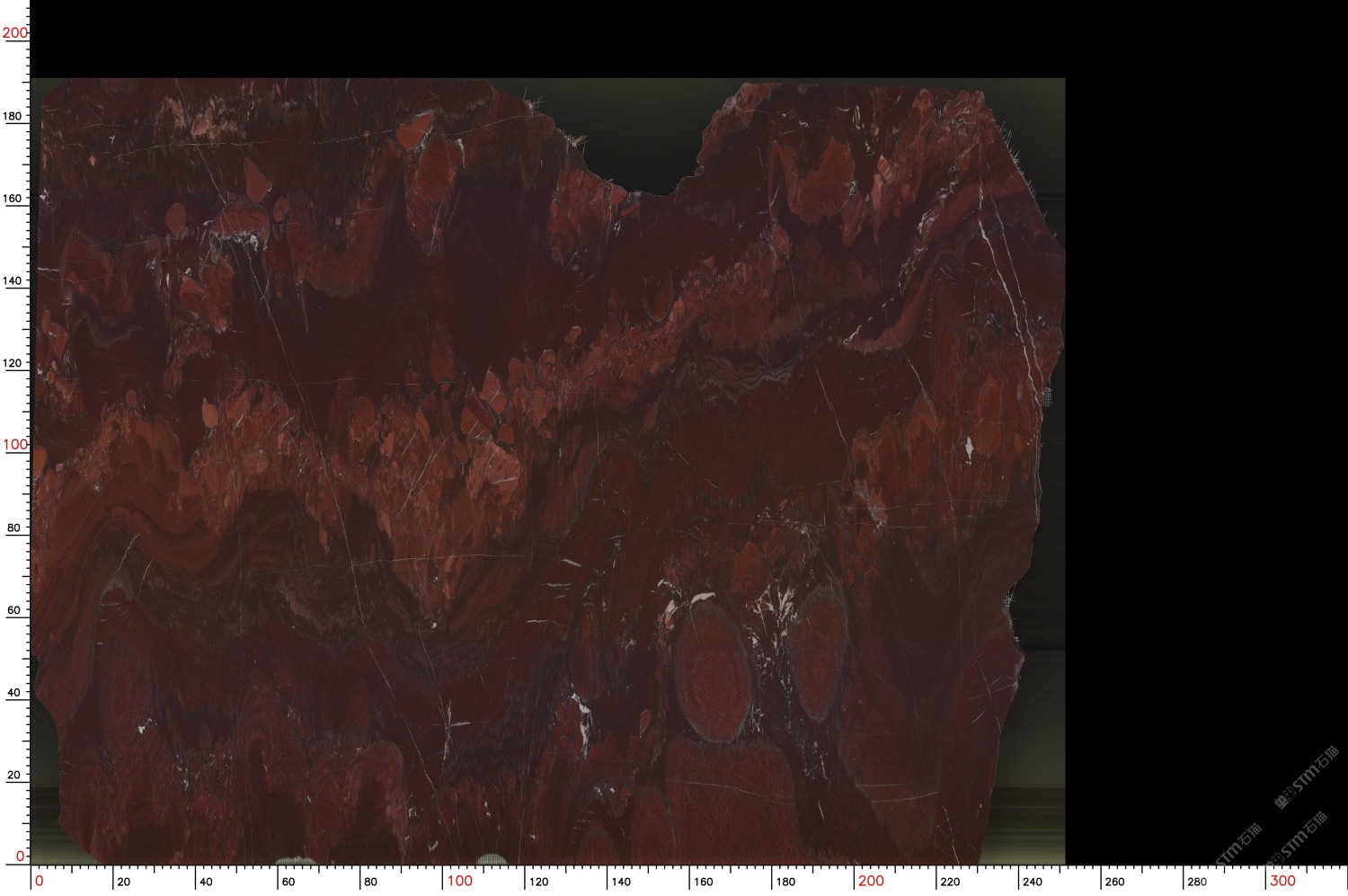Viewport: 1348px width, 896px height.
Task: Click the red 200 label on the horizontal ruler
Action: (870, 881)
